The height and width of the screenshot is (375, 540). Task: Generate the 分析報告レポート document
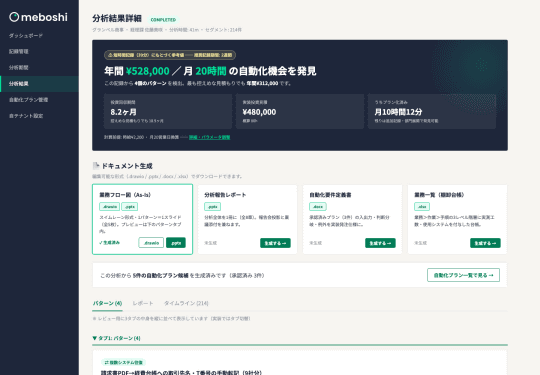tap(275, 243)
